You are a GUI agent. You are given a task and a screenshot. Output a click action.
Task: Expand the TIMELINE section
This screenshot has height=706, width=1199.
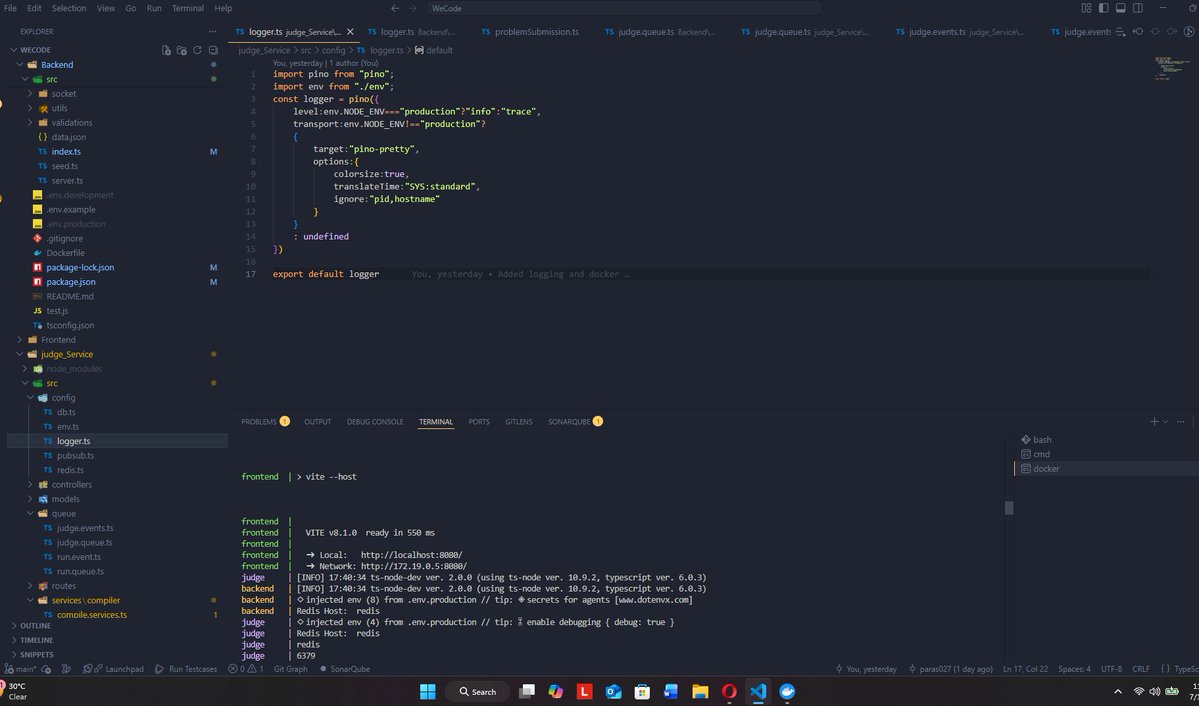pos(118,640)
